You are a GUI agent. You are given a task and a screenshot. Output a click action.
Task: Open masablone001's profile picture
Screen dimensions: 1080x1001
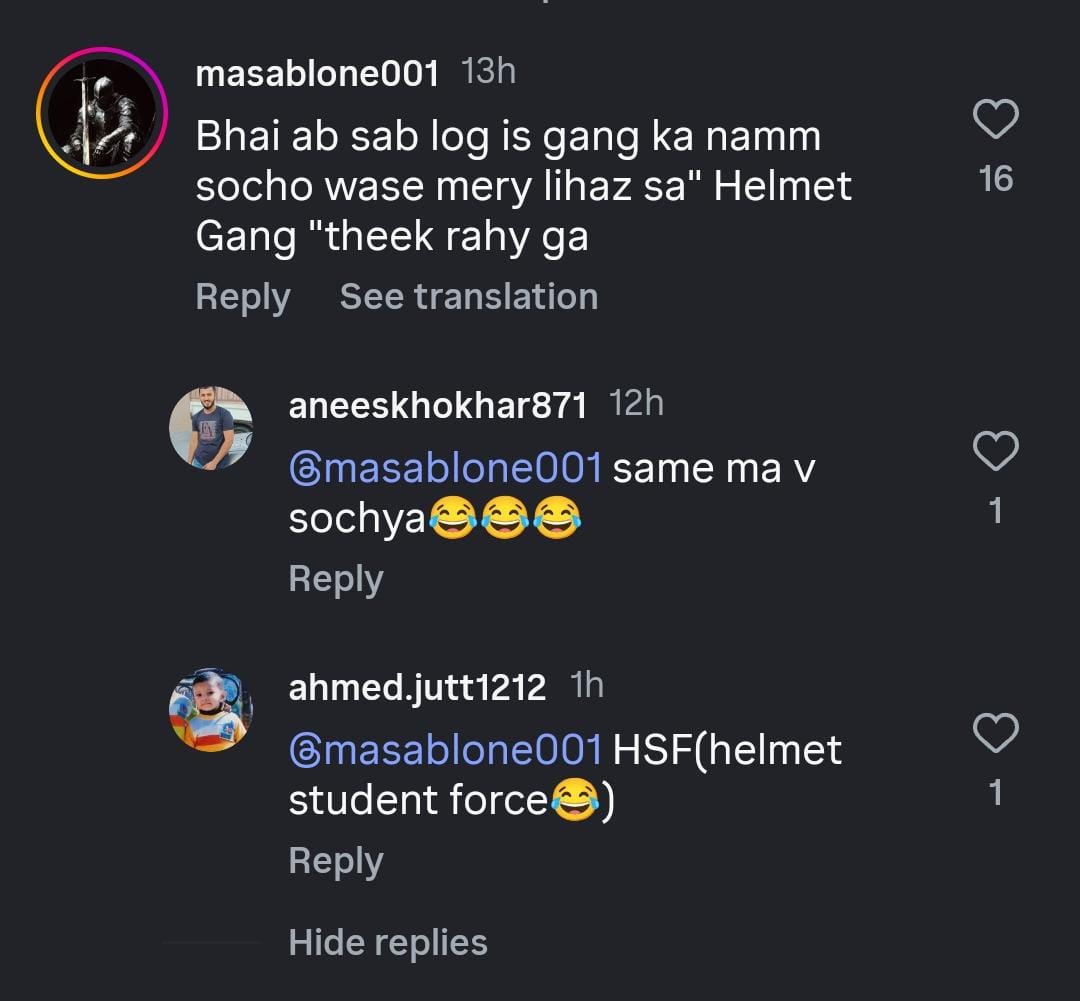coord(101,113)
